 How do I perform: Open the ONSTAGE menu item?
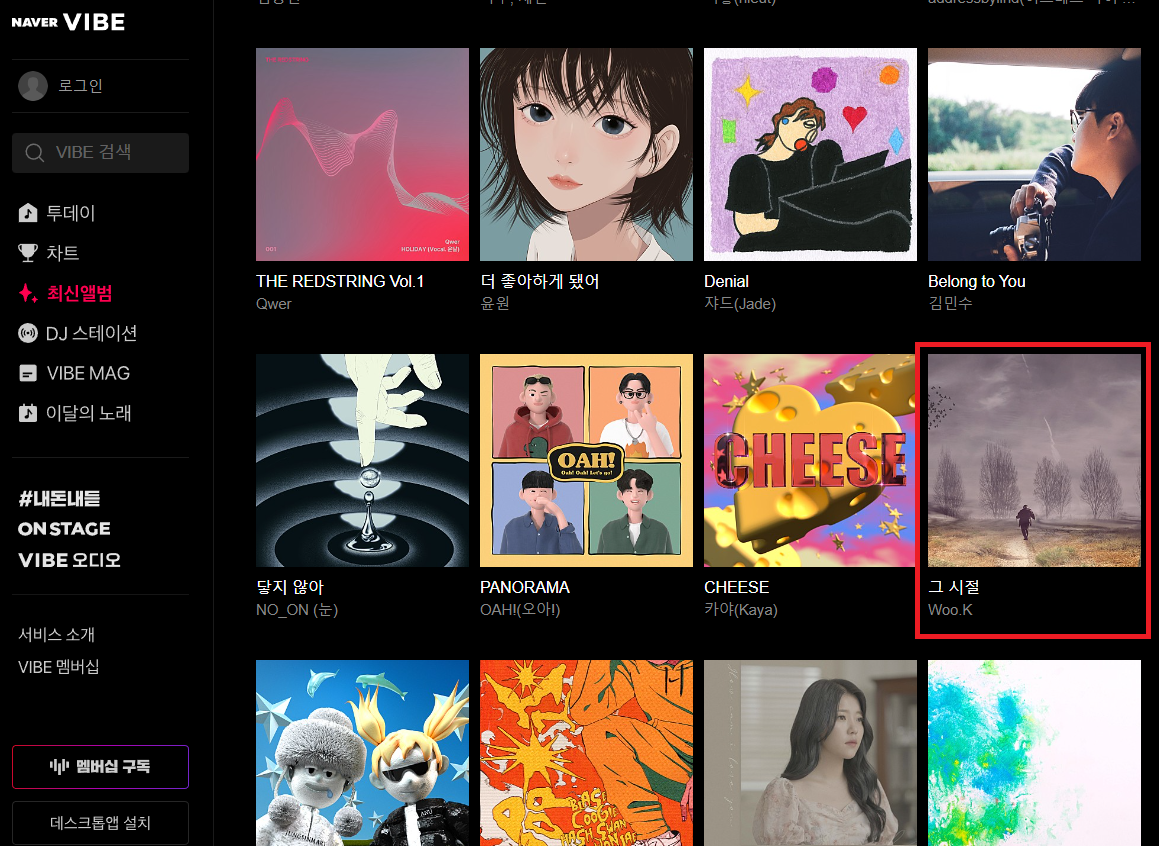(x=64, y=529)
